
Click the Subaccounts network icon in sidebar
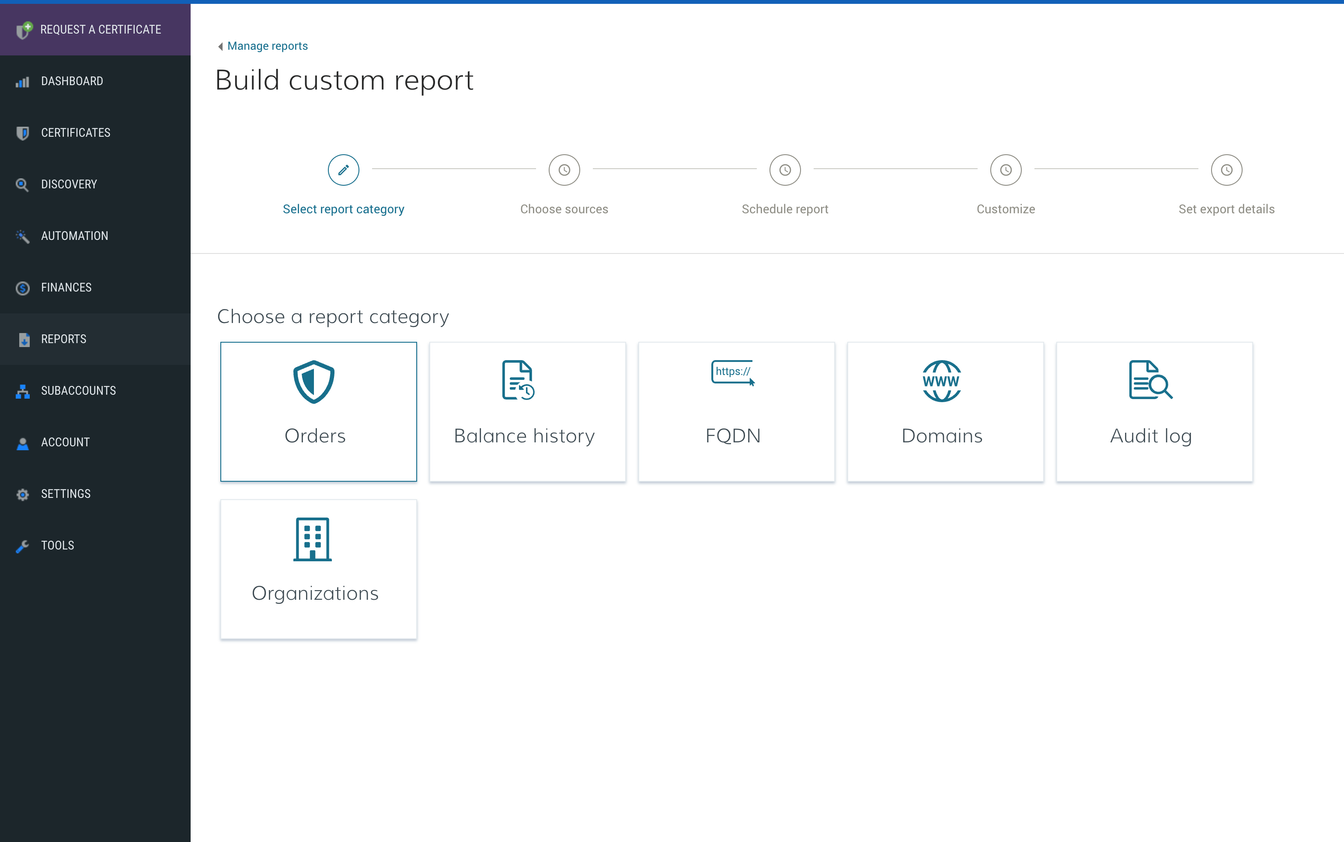pyautogui.click(x=21, y=390)
